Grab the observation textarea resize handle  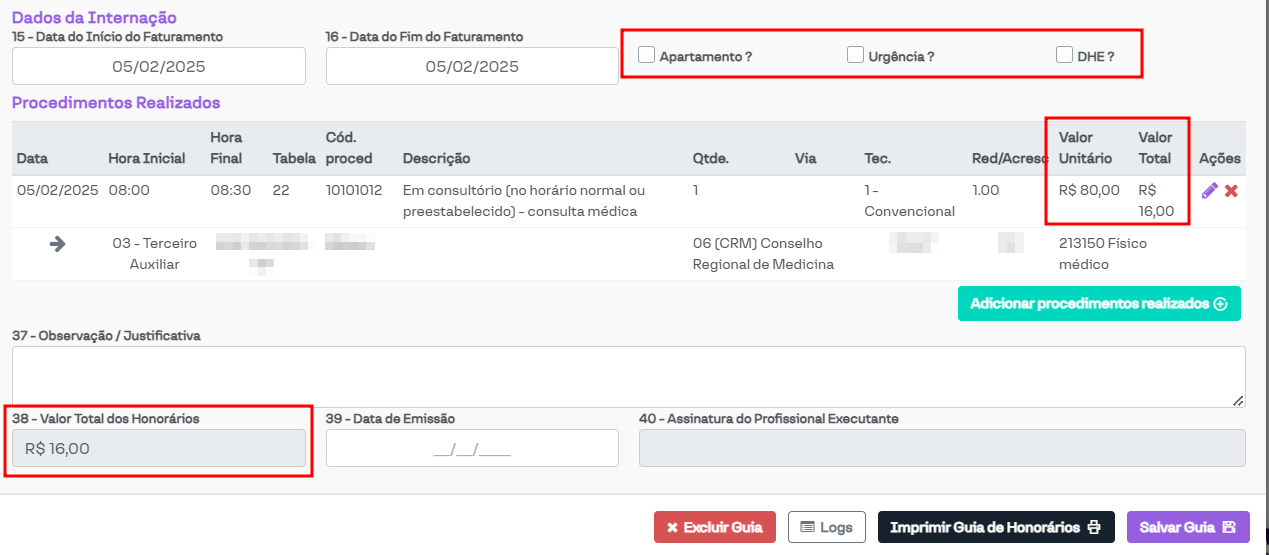1238,400
